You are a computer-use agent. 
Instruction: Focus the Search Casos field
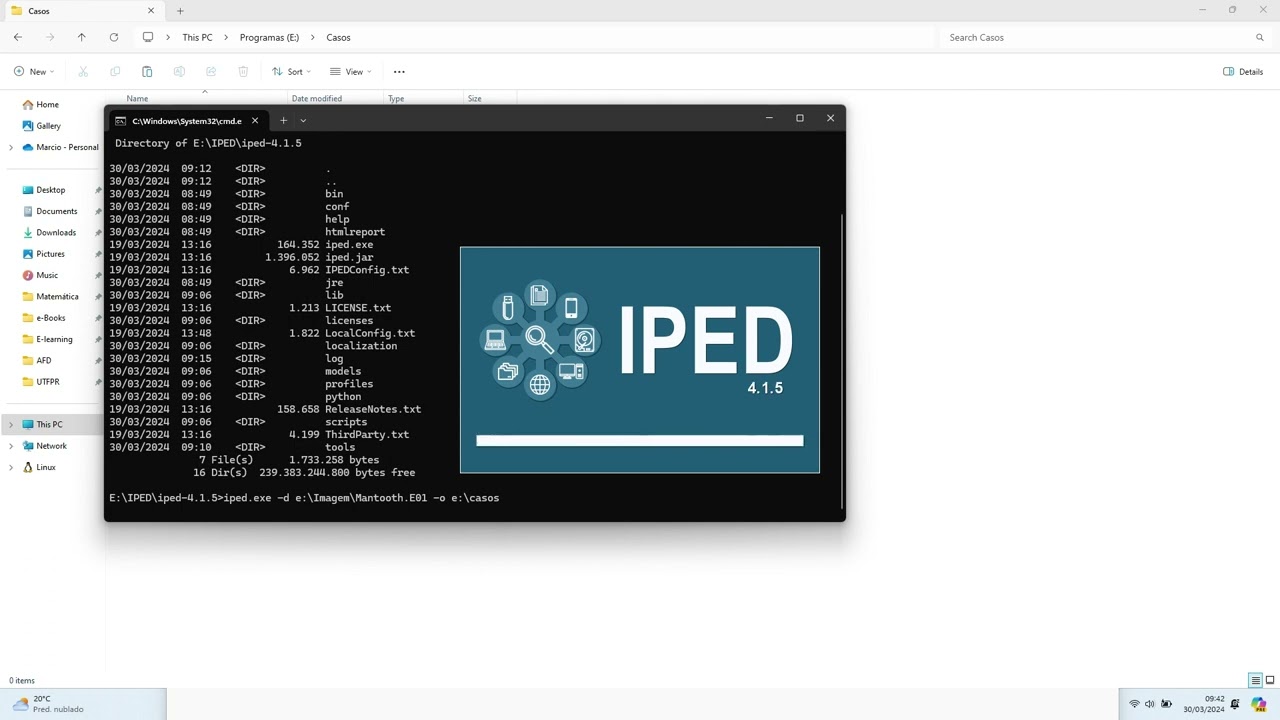click(x=1095, y=37)
